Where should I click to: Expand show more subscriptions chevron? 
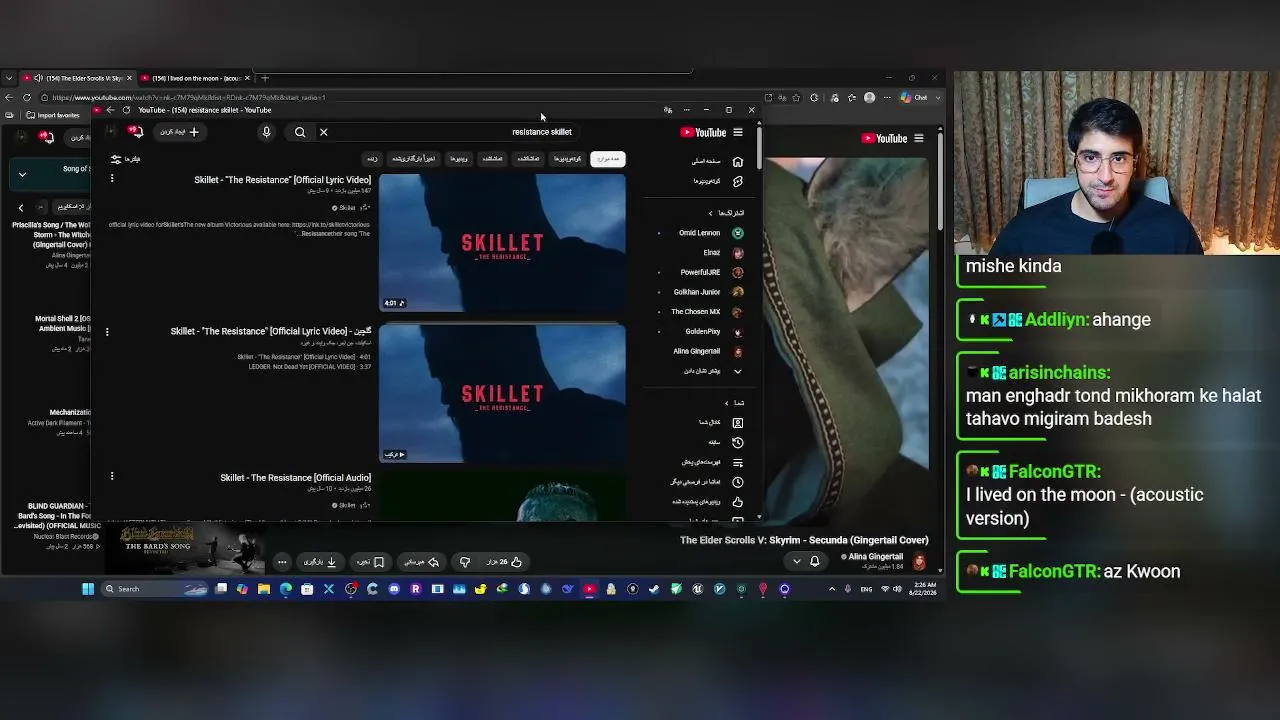point(738,371)
